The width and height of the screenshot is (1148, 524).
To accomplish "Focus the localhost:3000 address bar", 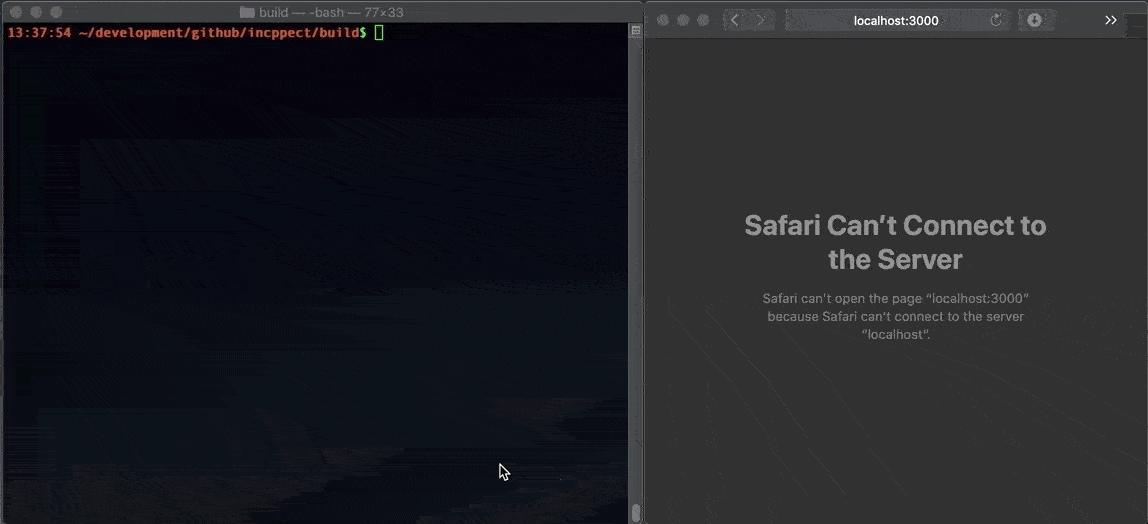I will click(896, 20).
